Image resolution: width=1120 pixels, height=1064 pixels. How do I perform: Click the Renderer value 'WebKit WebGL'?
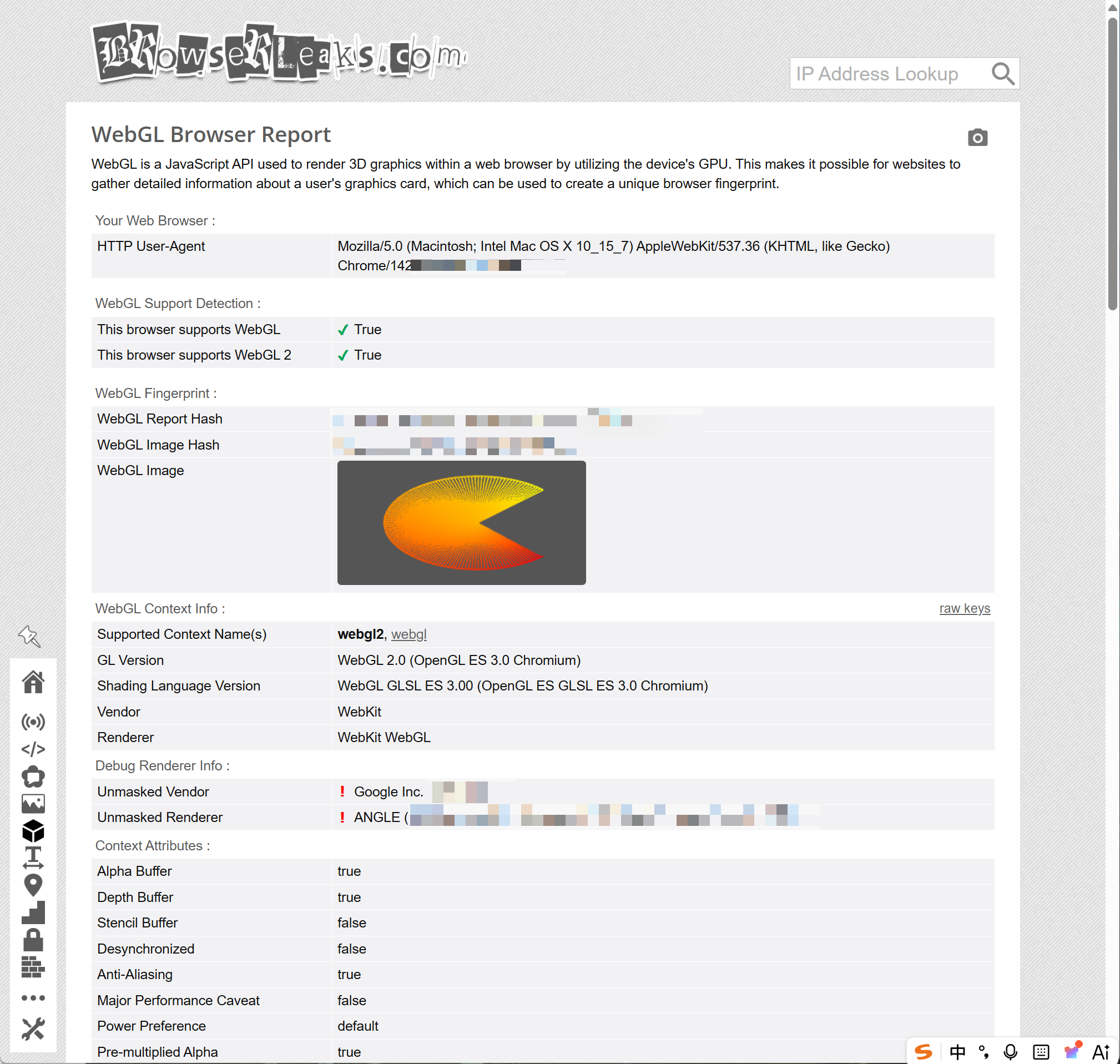coord(384,737)
